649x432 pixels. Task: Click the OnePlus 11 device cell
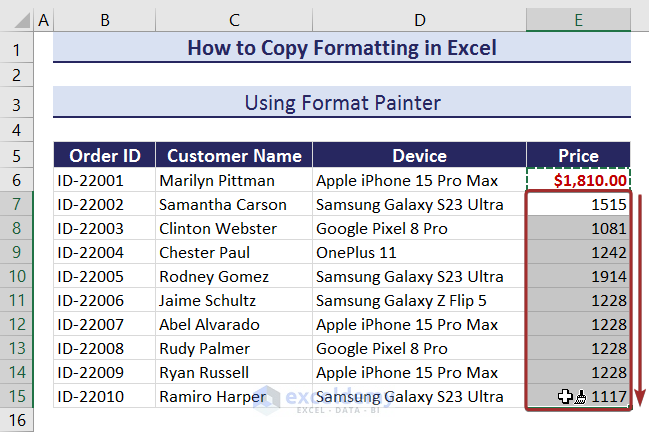(419, 253)
